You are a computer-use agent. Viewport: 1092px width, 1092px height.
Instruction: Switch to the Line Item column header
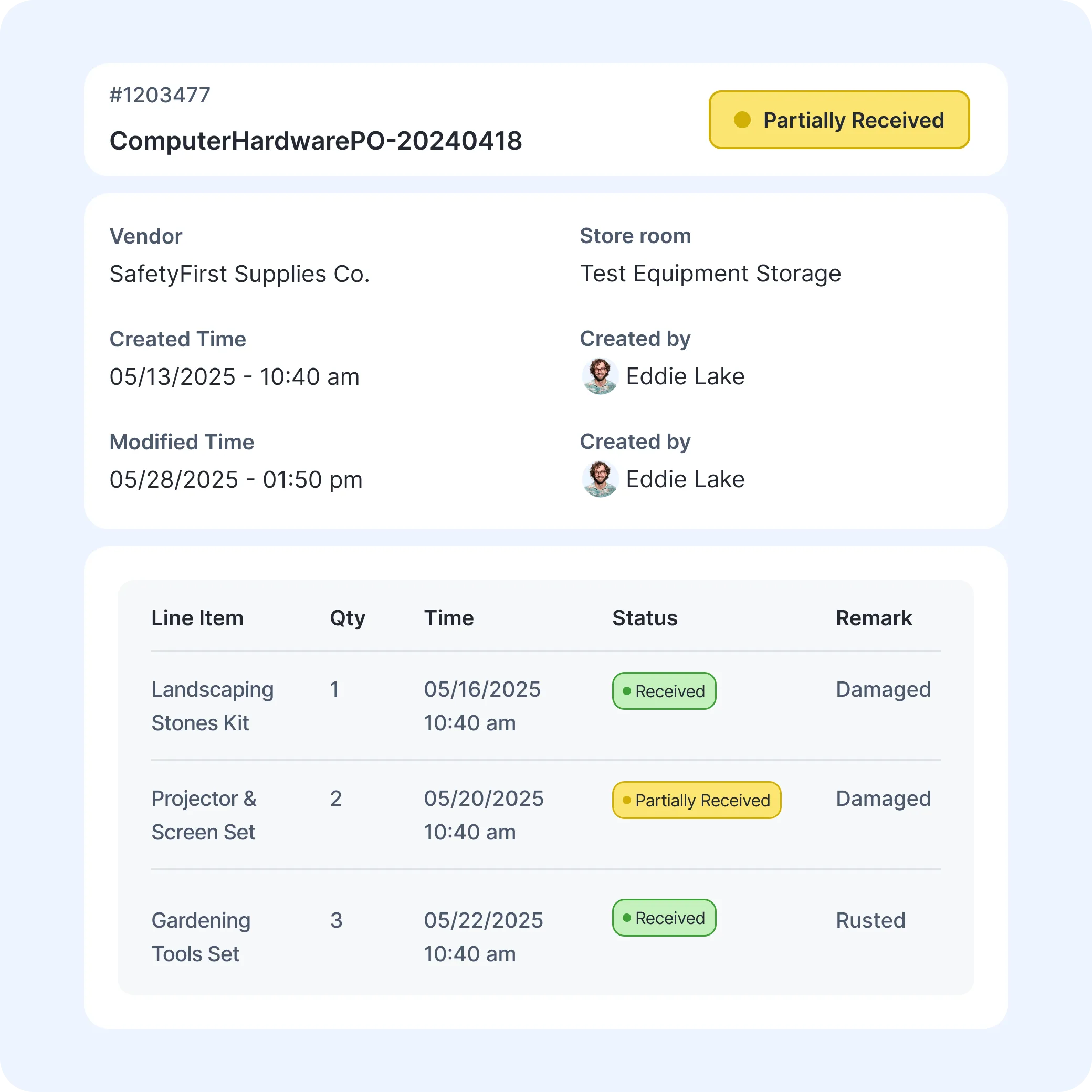point(198,618)
